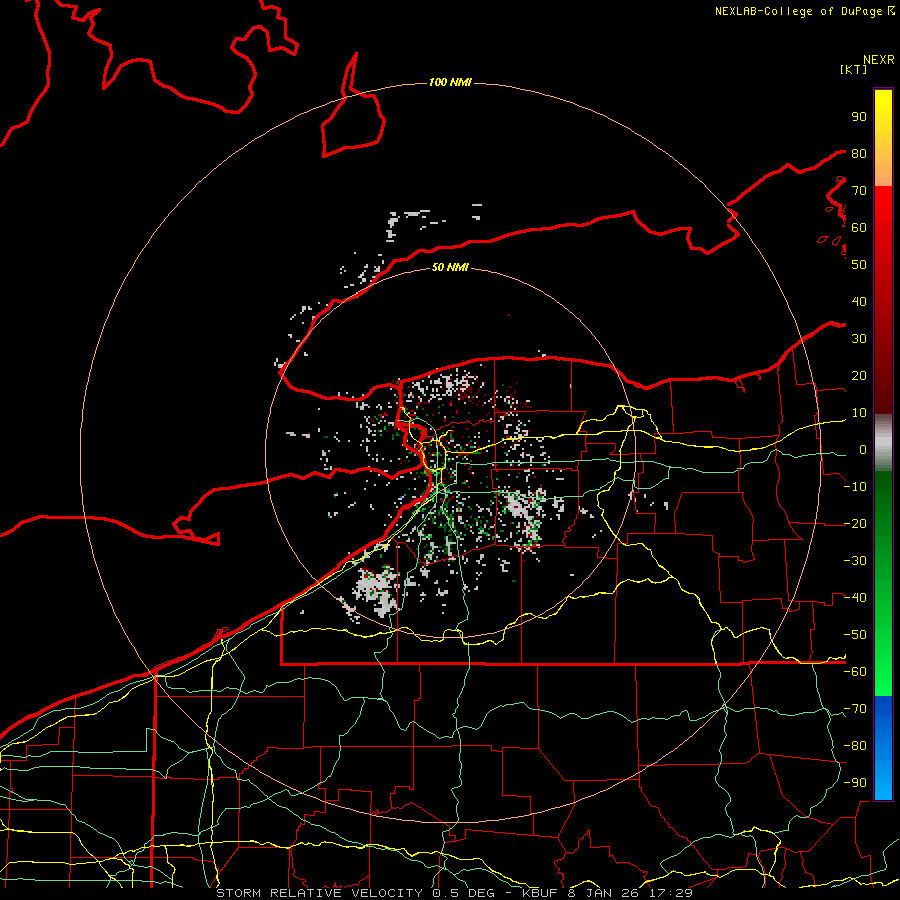Select the -70 scale label
900x900 pixels.
[855, 709]
